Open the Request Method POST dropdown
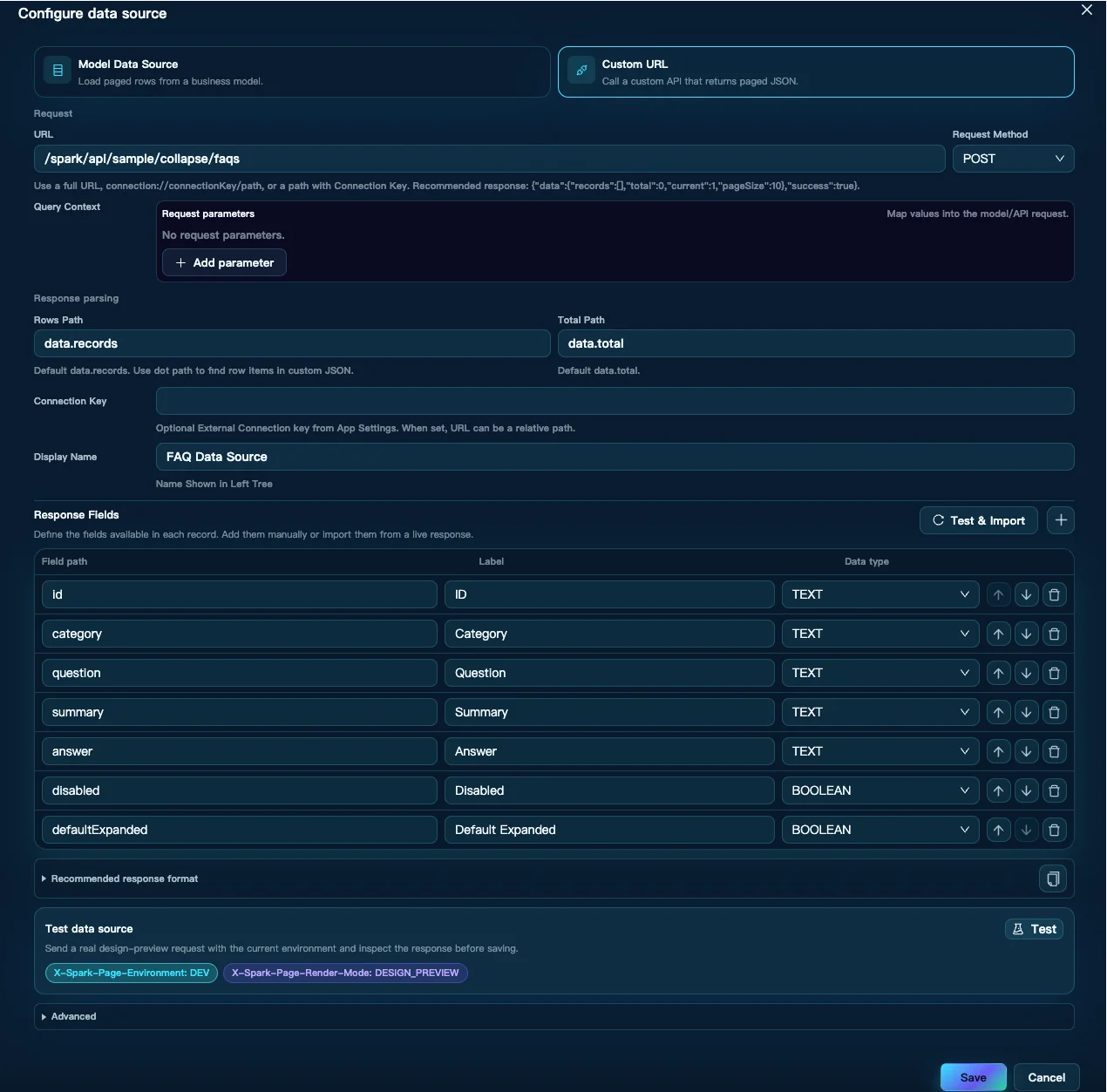 pyautogui.click(x=1013, y=159)
